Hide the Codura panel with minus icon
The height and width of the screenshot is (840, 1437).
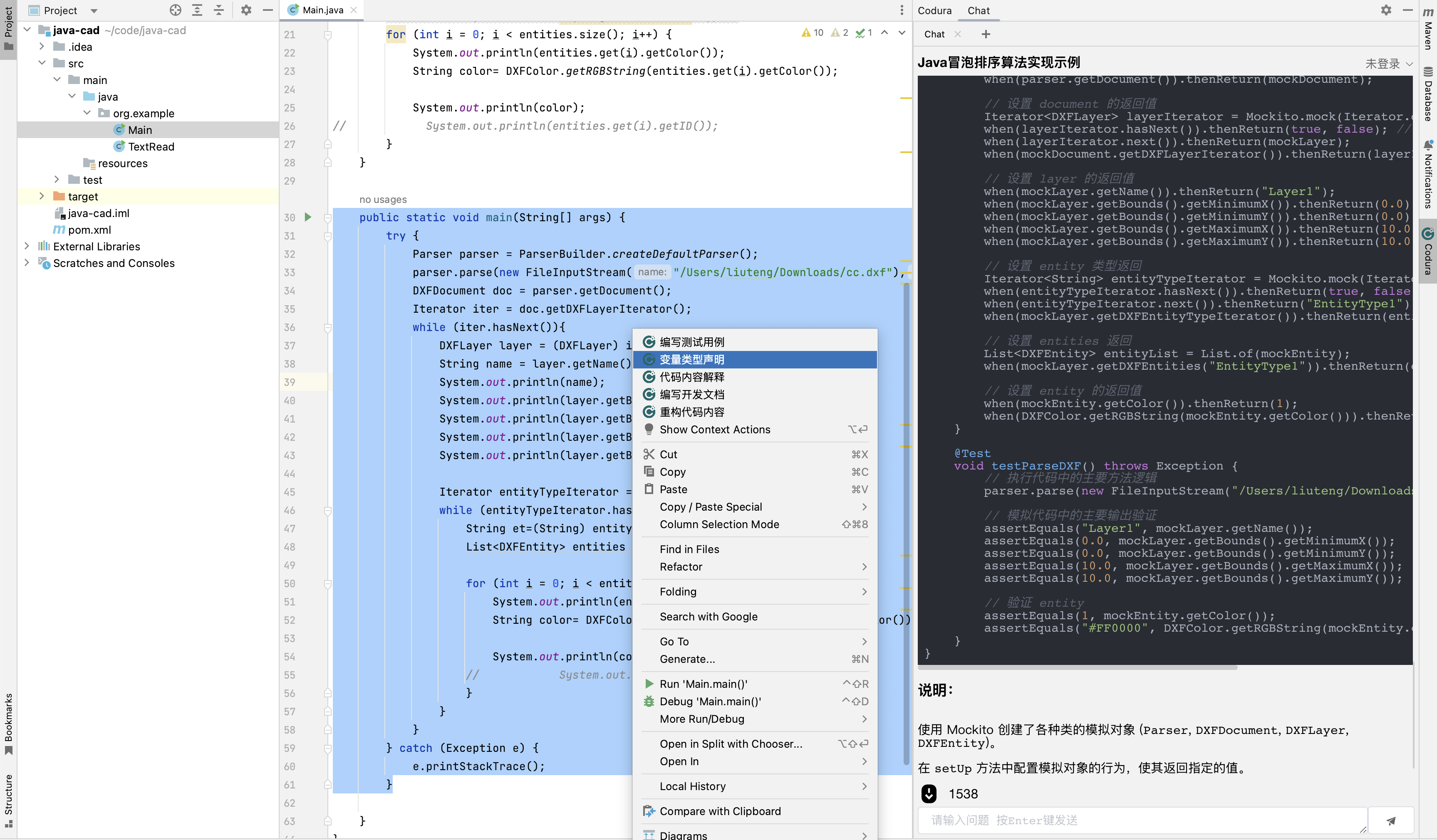pyautogui.click(x=1407, y=10)
